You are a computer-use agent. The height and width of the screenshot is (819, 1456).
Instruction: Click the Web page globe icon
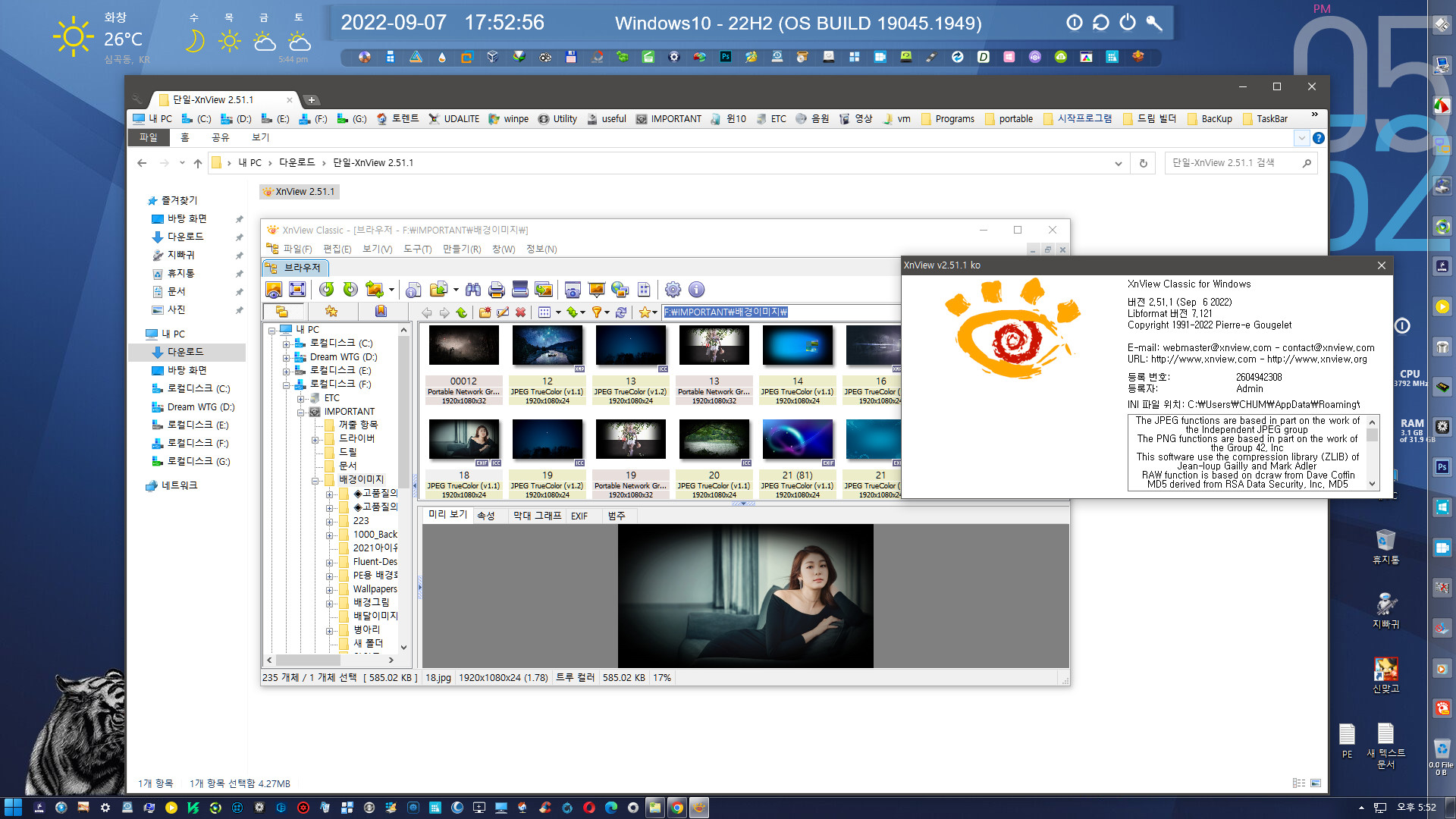[620, 290]
